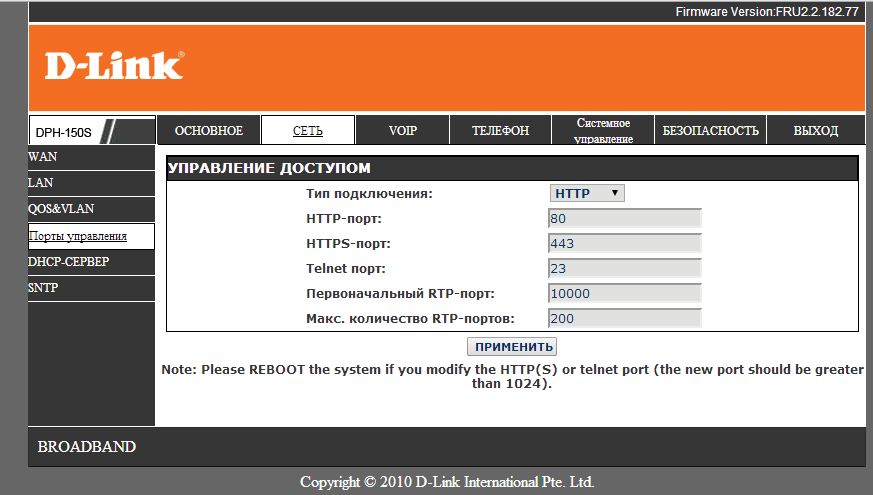This screenshot has width=873, height=495.
Task: Click the Firmware Version text
Action: pyautogui.click(x=767, y=12)
